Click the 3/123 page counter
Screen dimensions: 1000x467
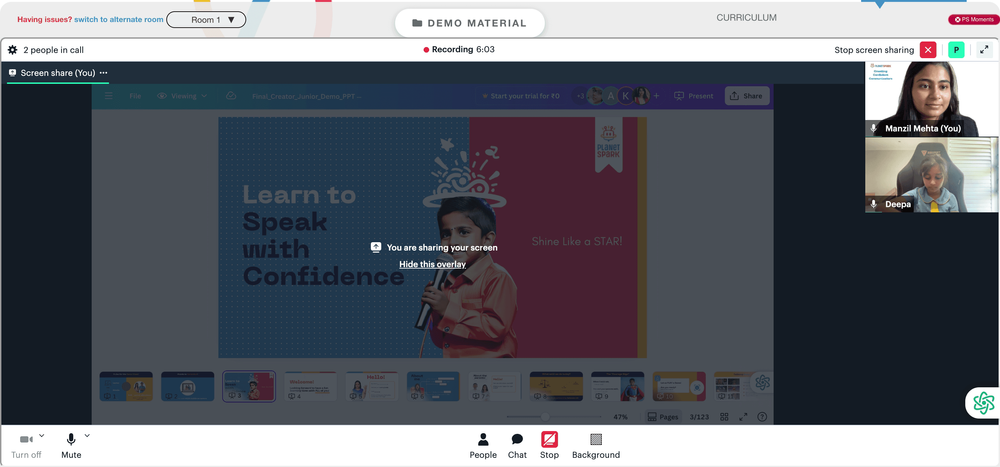coord(700,417)
